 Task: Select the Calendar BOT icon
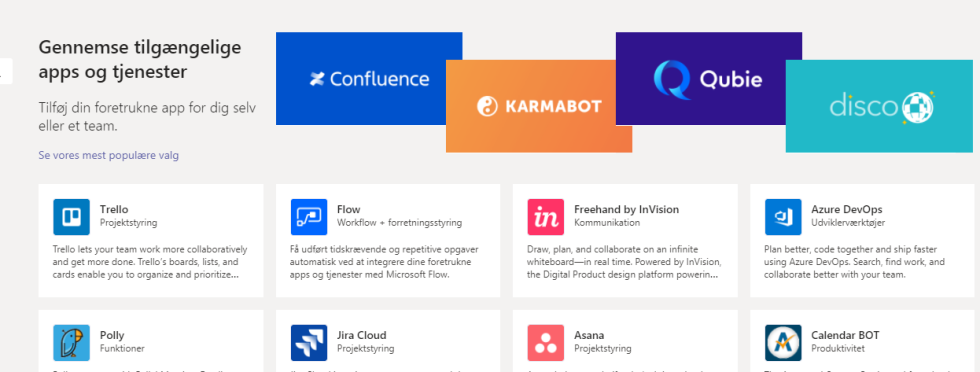(783, 343)
